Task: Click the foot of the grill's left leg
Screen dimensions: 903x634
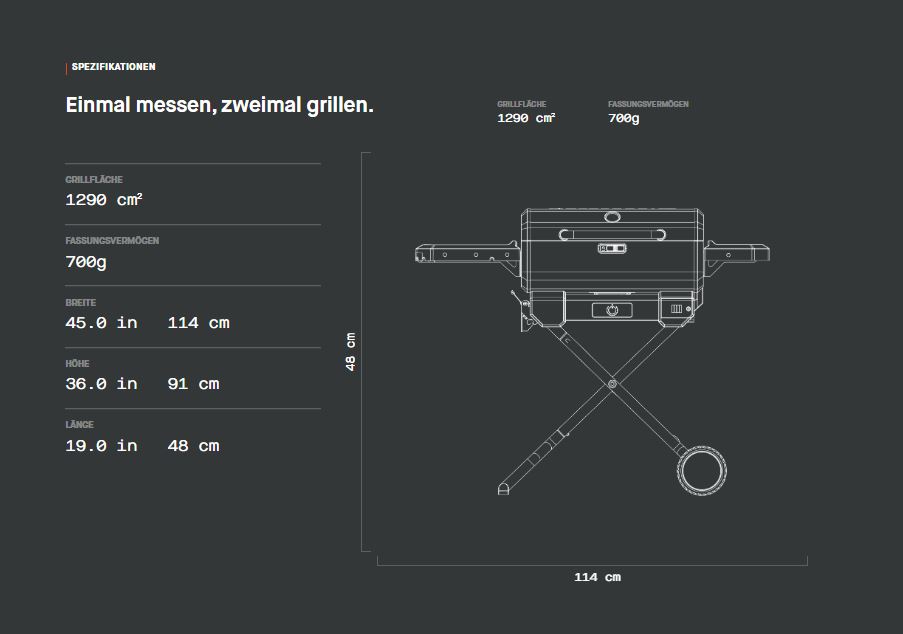Action: pos(505,488)
